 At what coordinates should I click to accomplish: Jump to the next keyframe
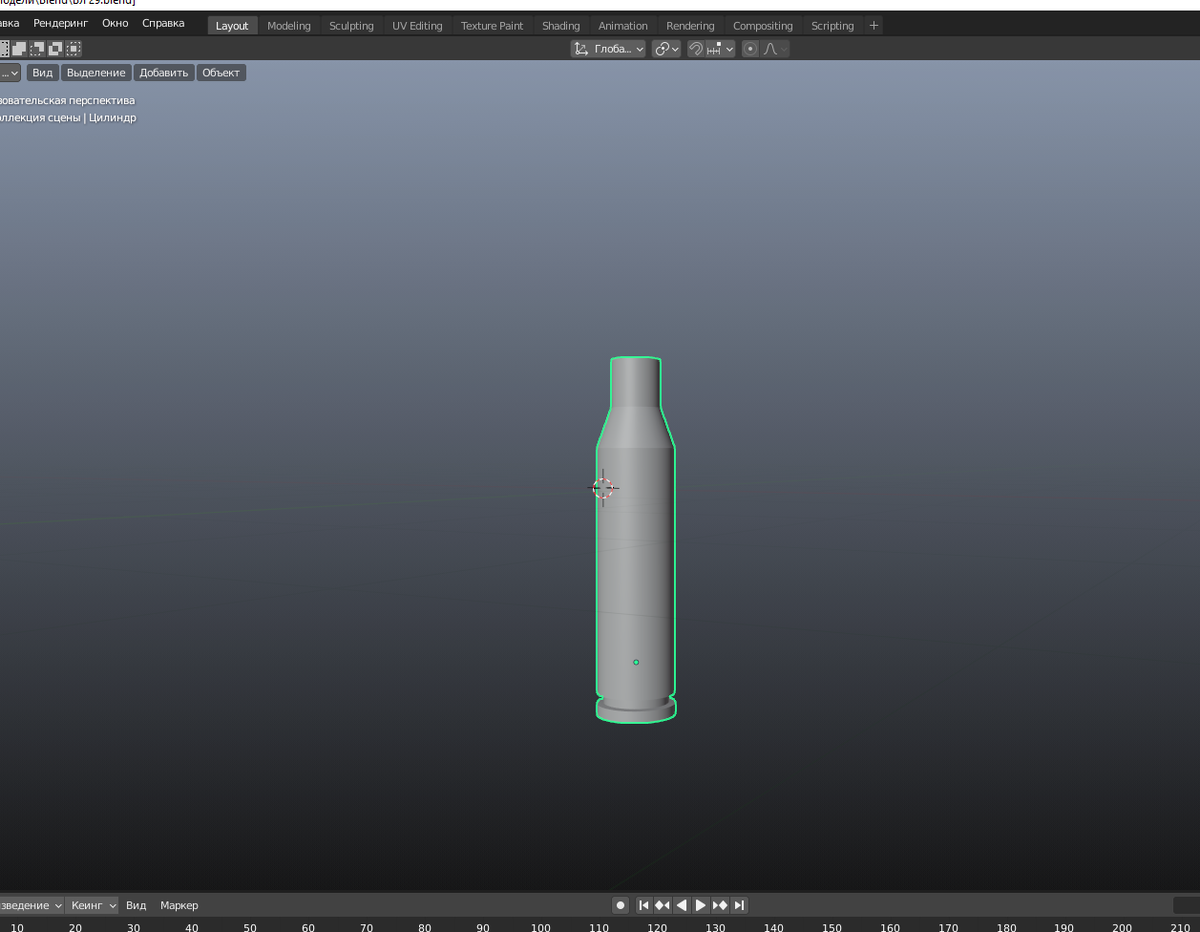pos(720,905)
